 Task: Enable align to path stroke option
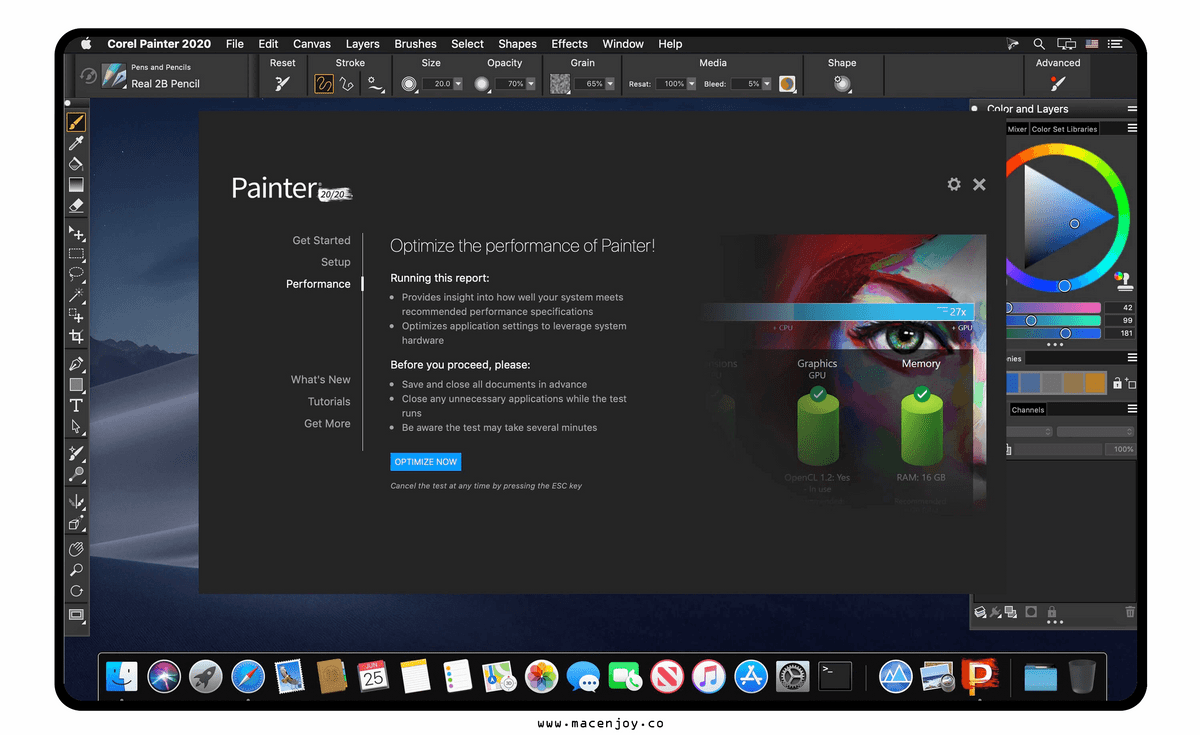(376, 84)
